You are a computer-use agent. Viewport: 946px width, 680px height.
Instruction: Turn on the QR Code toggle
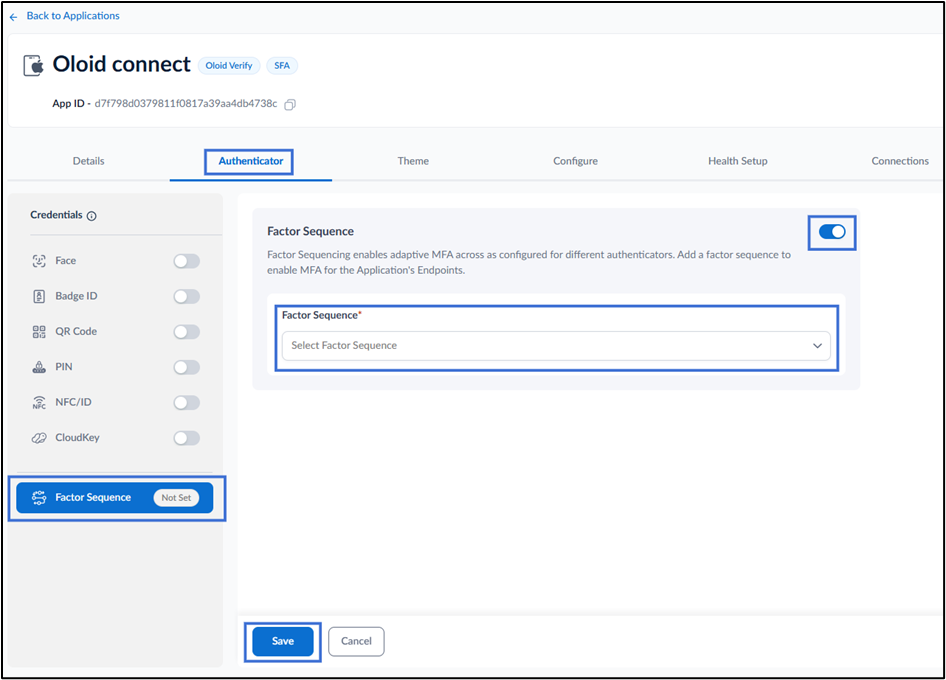186,332
